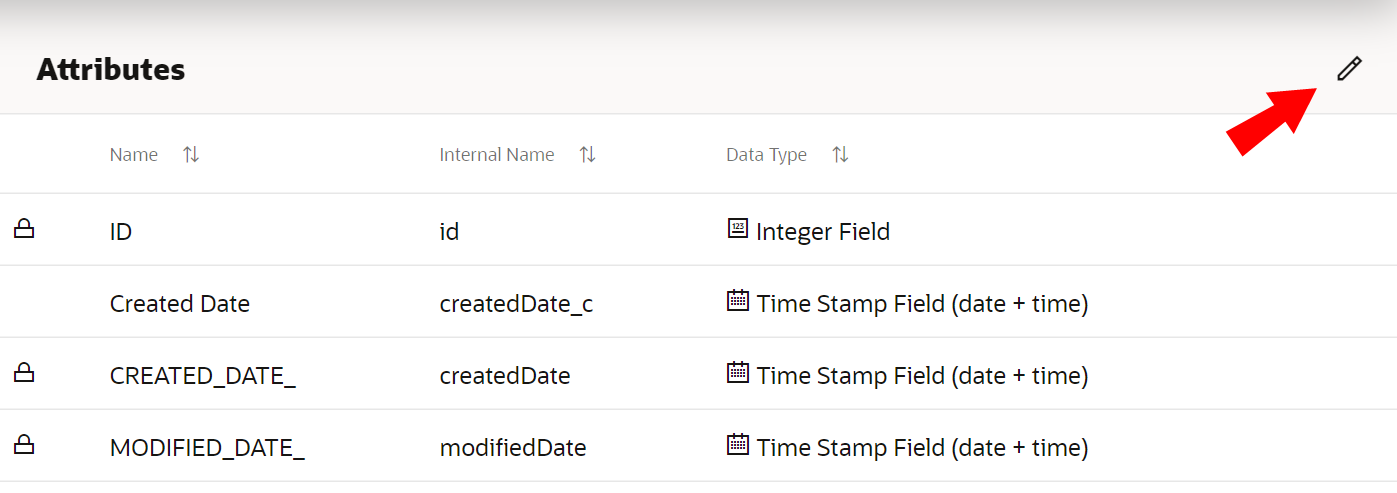Click the Data Type column header
The width and height of the screenshot is (1397, 493).
[x=766, y=155]
